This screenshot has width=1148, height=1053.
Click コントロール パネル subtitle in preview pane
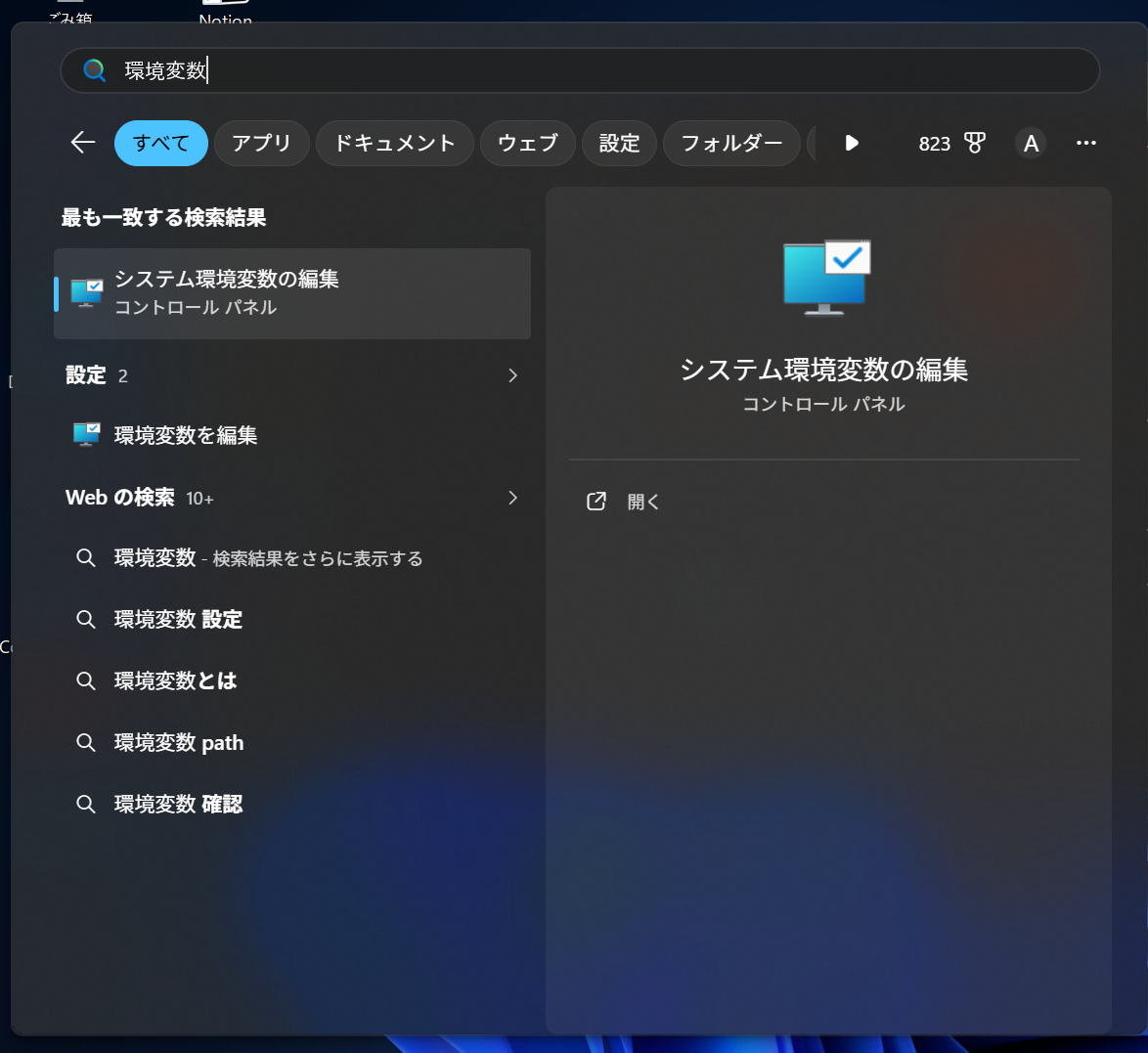pos(823,404)
